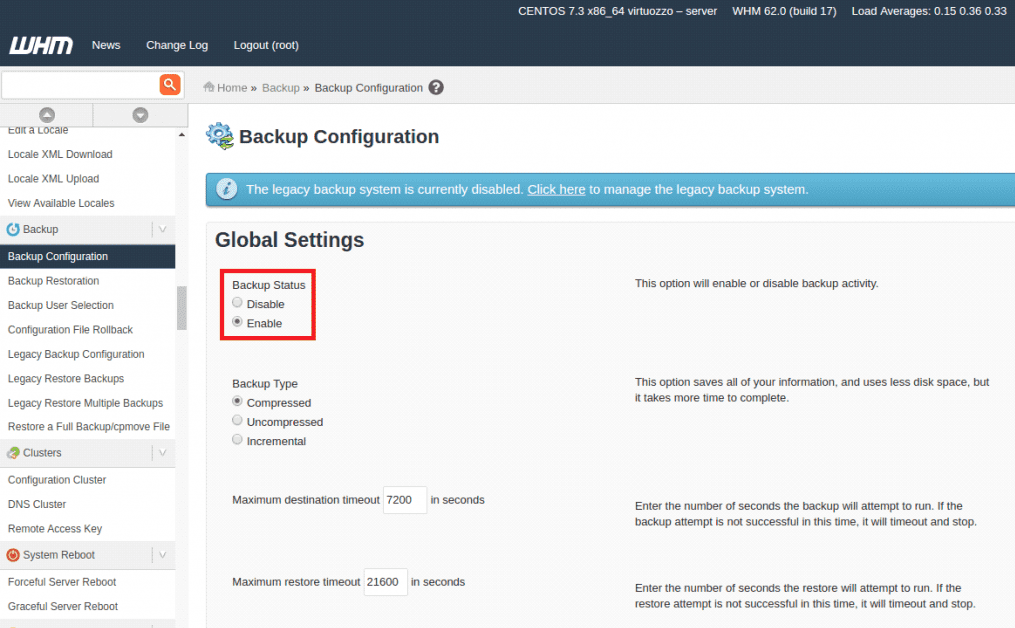Click the System Reboot section icon

click(x=13, y=555)
